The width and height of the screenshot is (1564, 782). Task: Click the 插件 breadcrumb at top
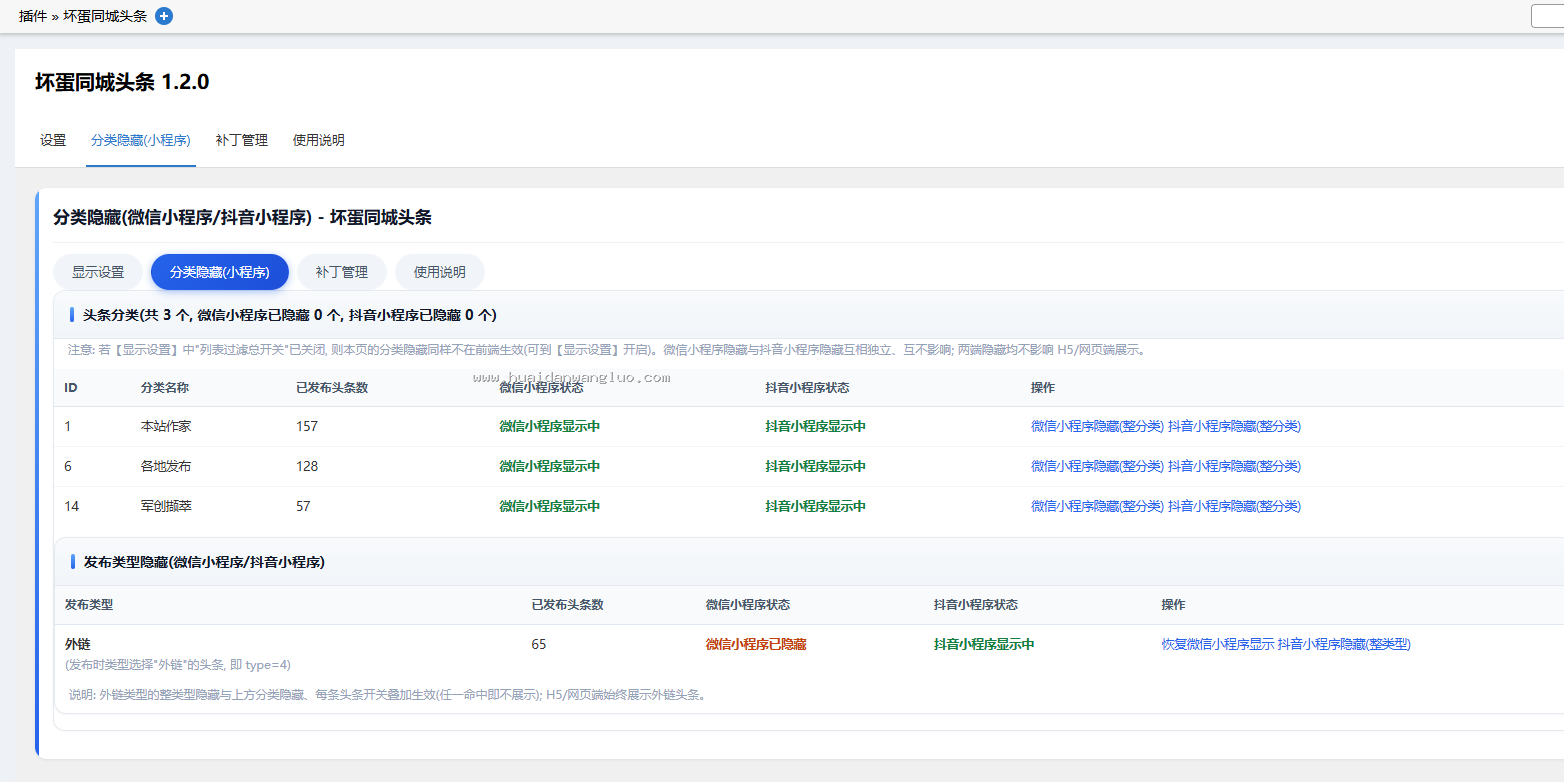(33, 16)
